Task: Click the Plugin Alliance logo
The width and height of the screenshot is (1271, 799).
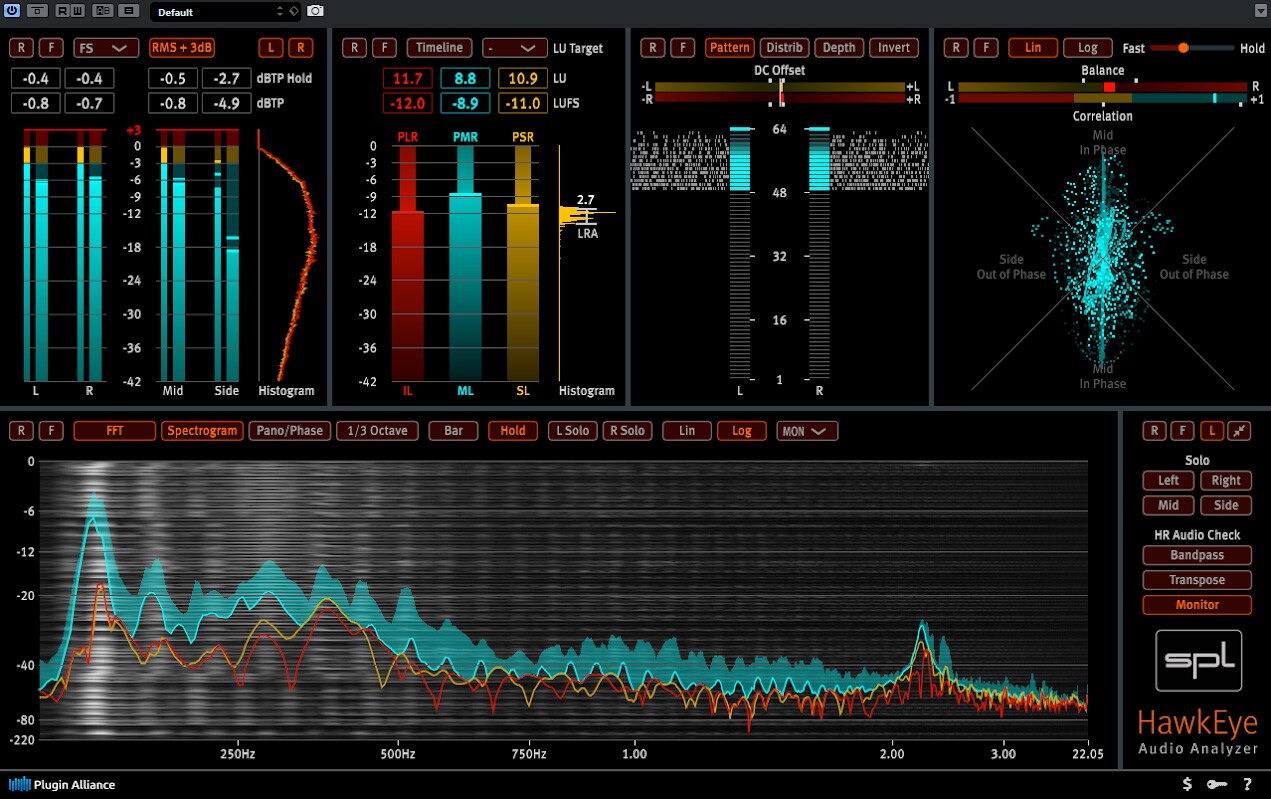Action: [x=63, y=785]
